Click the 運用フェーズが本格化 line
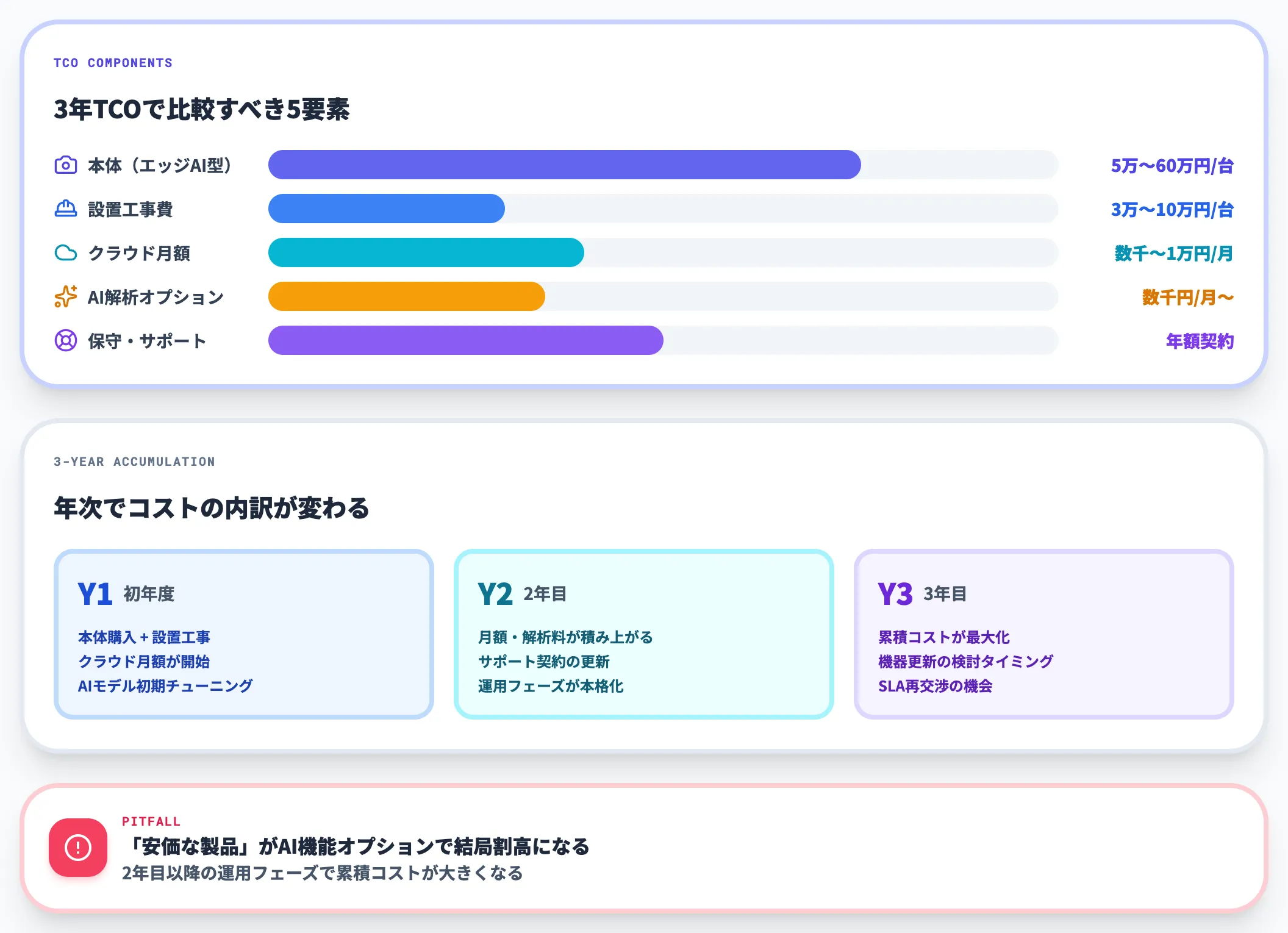 point(551,686)
